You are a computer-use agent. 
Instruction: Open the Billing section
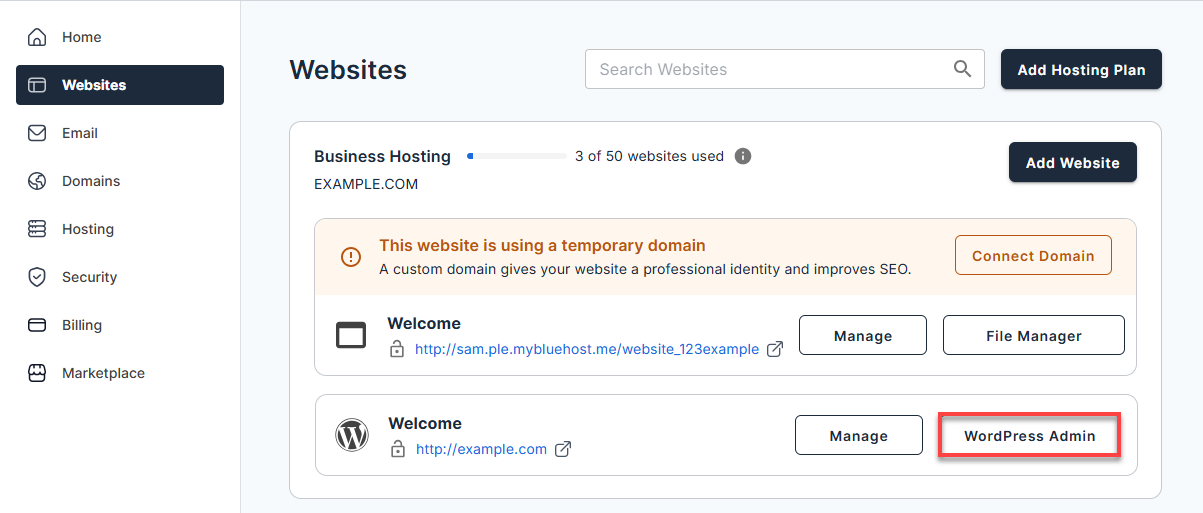[x=120, y=325]
